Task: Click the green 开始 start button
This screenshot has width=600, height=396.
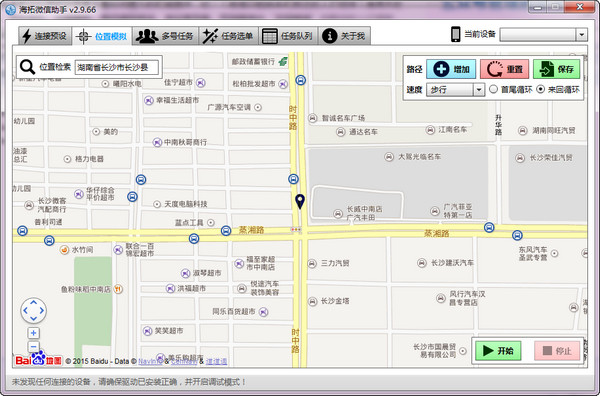Action: click(x=498, y=350)
